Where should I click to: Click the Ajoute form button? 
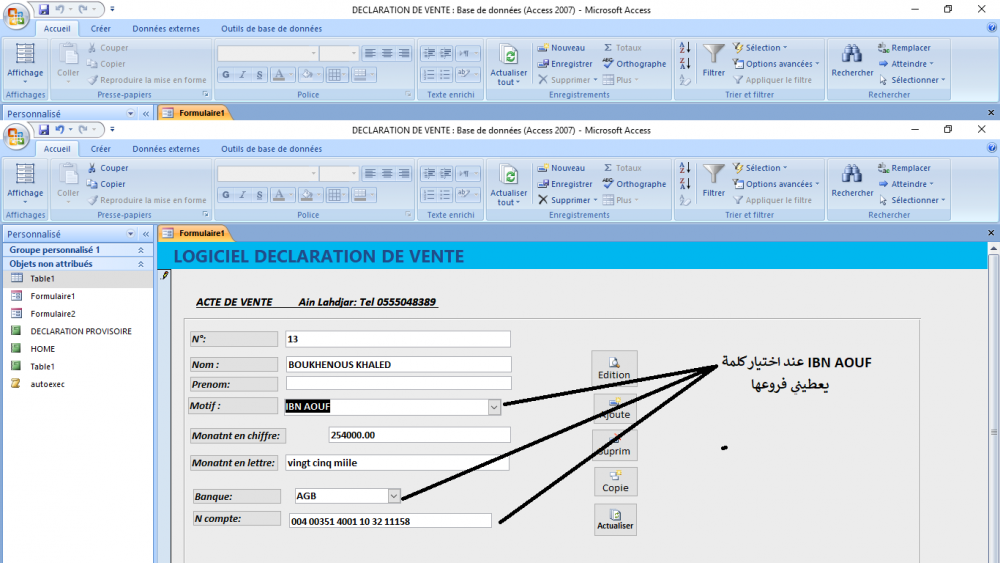[x=615, y=408]
